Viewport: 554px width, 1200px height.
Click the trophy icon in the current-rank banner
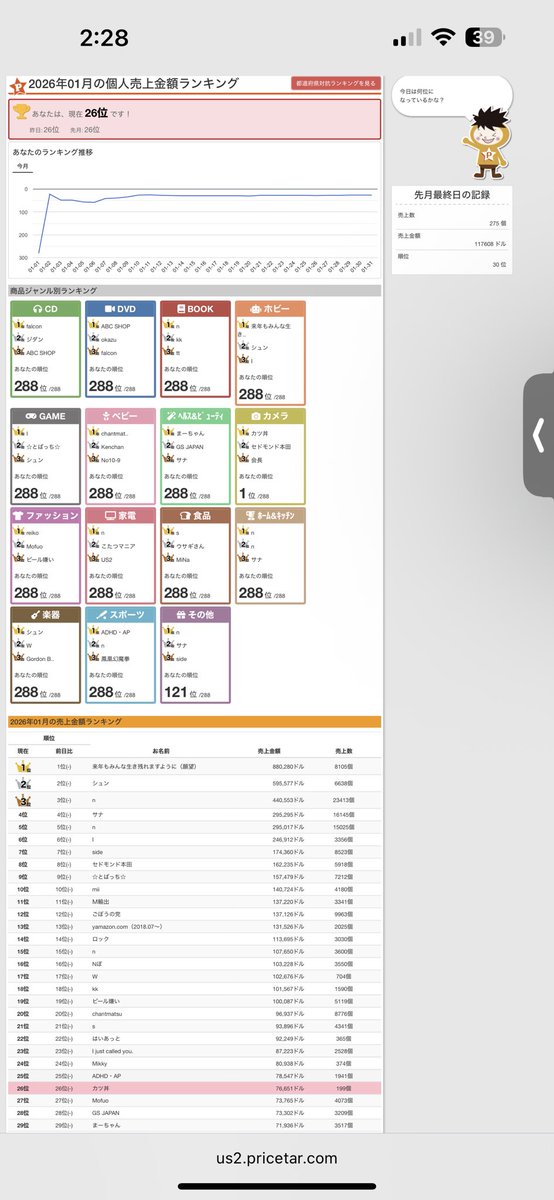coord(20,113)
